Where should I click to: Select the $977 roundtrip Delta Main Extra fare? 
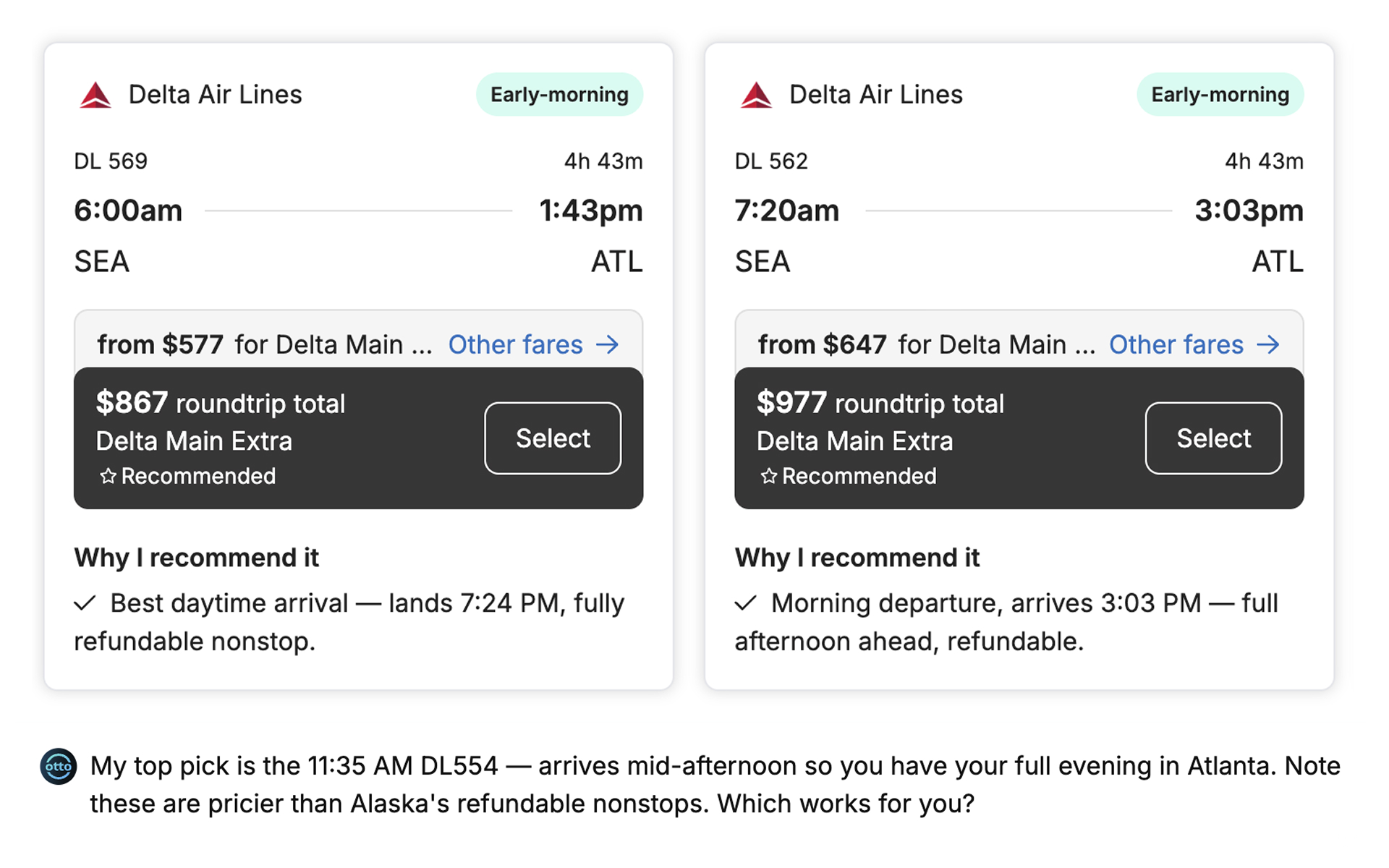click(1213, 438)
